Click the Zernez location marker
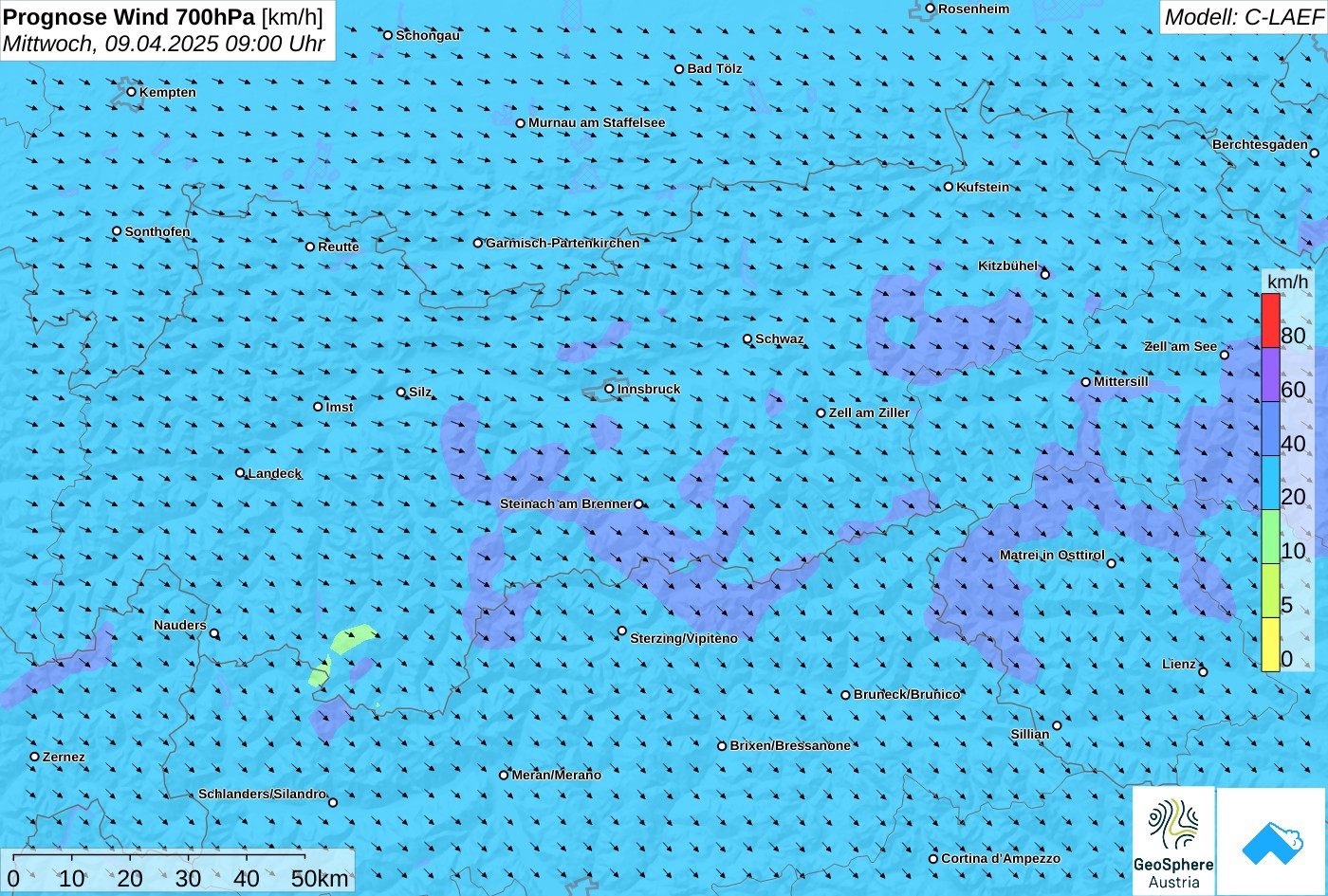The width and height of the screenshot is (1328, 896). click(x=35, y=757)
